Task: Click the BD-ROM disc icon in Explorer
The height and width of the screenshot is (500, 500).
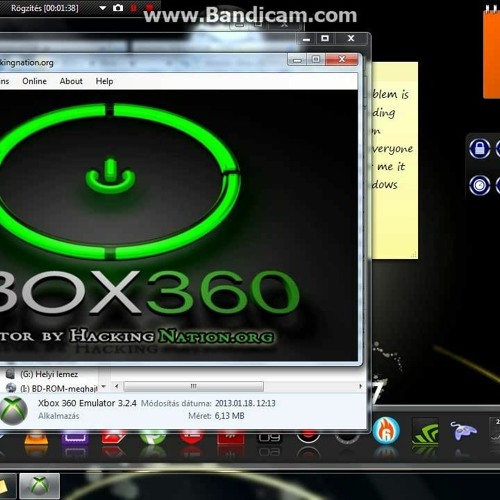Action: click(11, 388)
